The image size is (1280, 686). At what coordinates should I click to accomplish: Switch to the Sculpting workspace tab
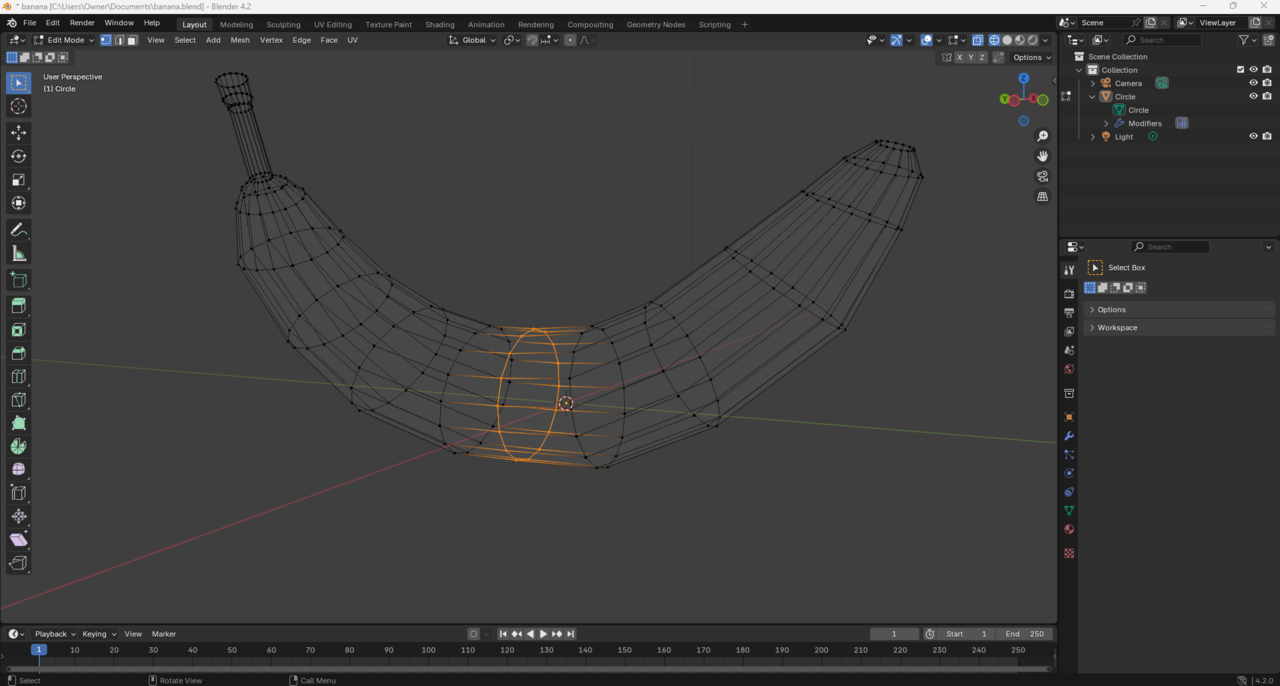pyautogui.click(x=283, y=24)
